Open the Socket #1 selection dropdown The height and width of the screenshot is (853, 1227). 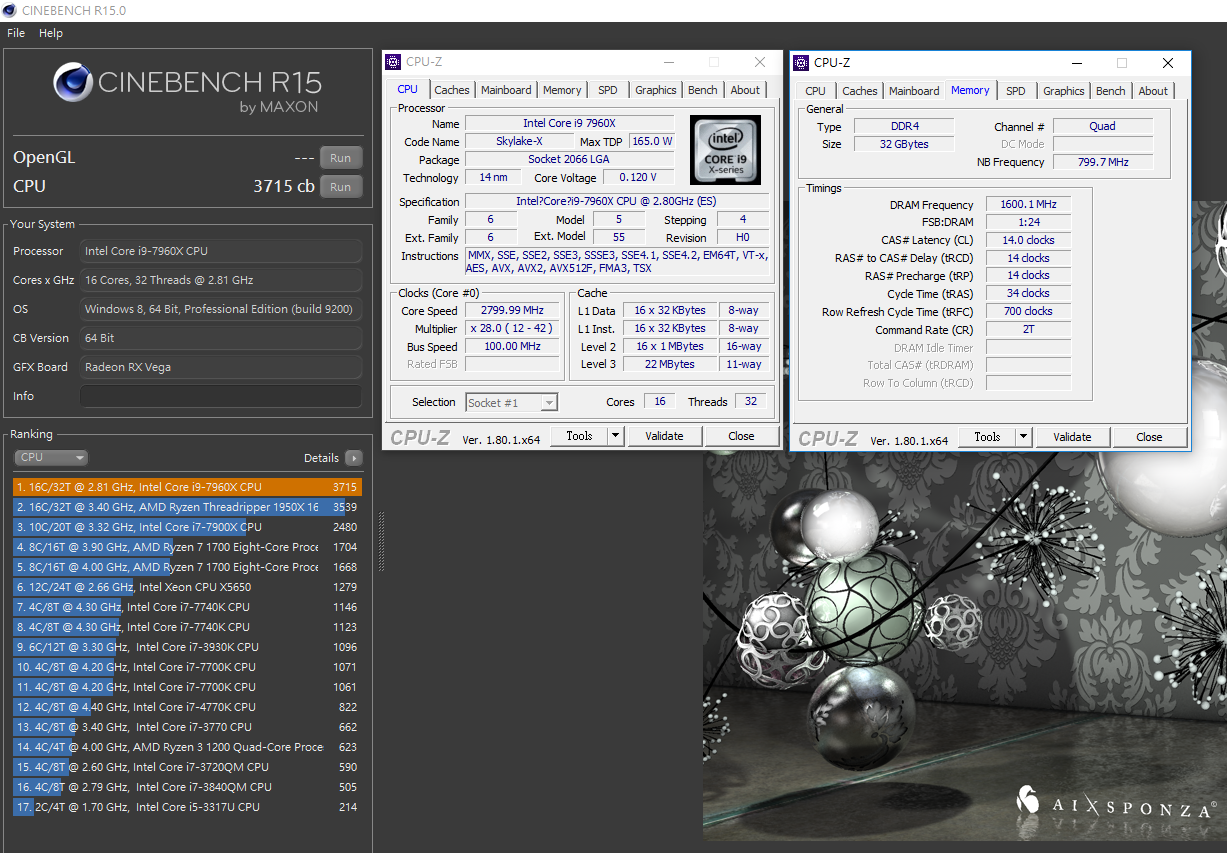[511, 402]
